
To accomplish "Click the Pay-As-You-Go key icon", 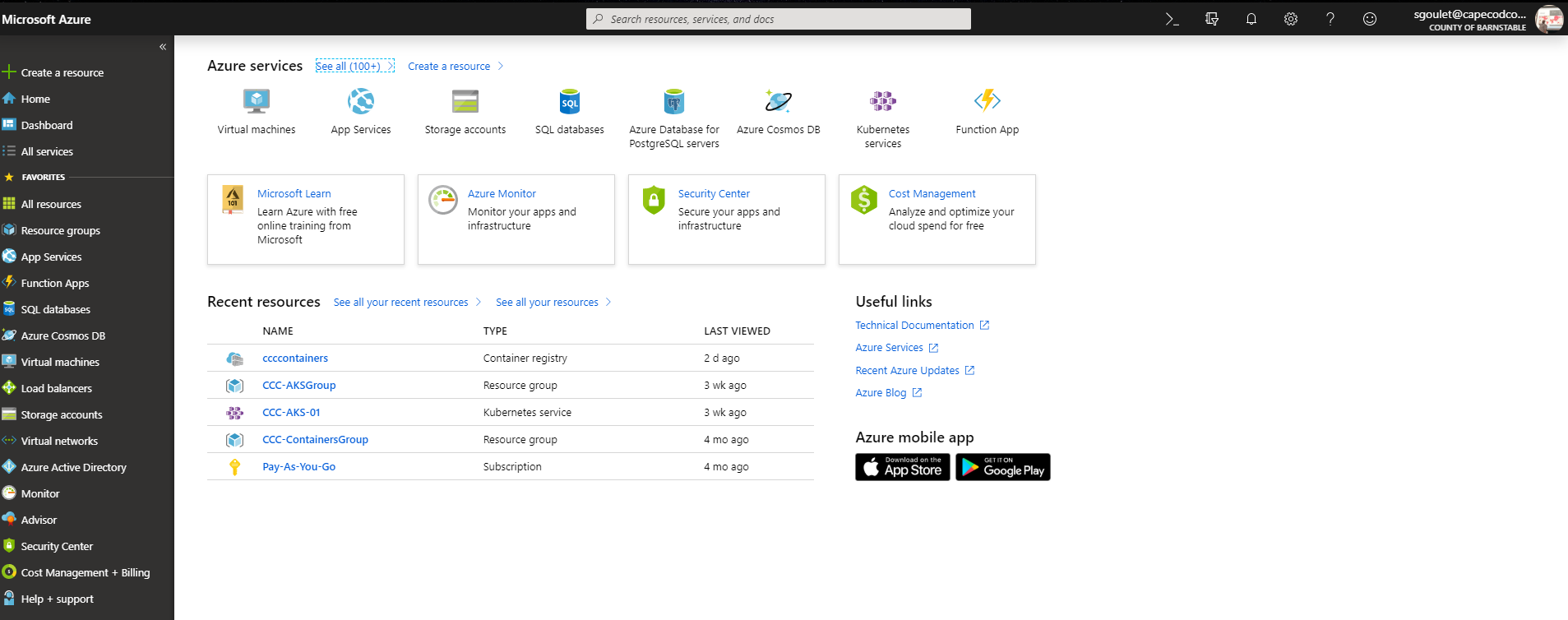I will click(235, 467).
